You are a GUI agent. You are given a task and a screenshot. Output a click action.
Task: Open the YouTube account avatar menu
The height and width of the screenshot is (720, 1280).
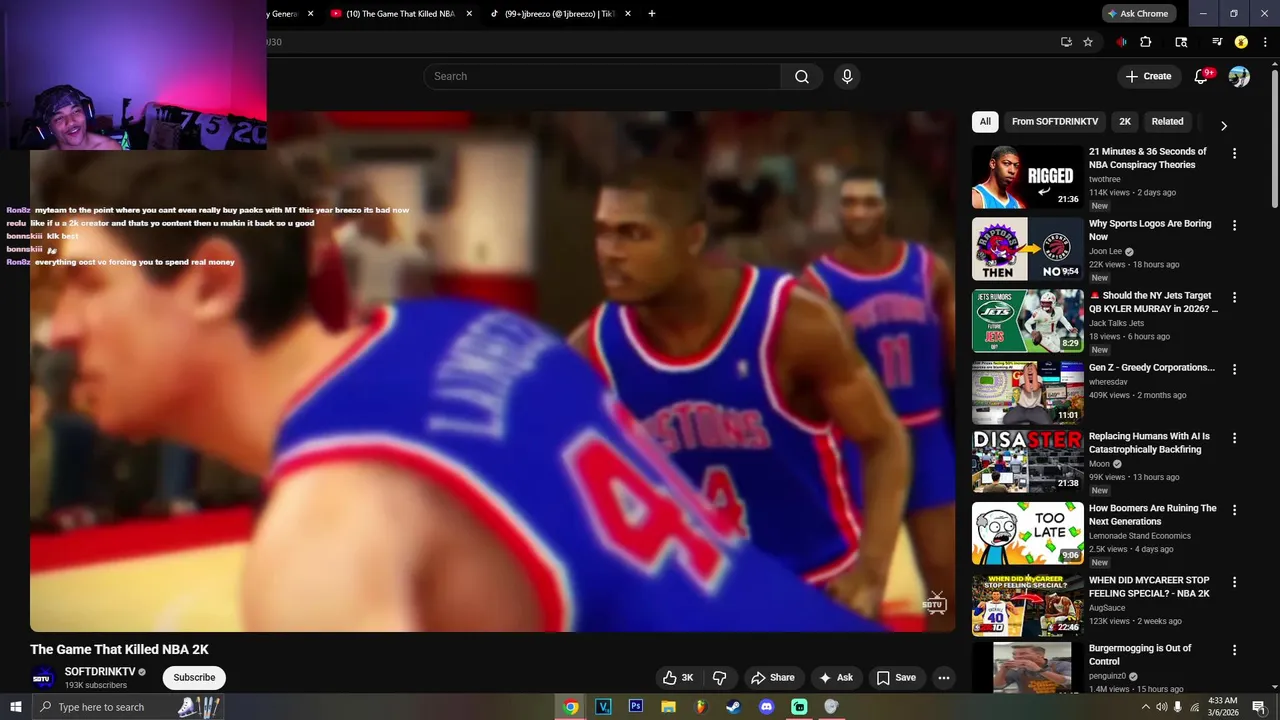click(1239, 77)
